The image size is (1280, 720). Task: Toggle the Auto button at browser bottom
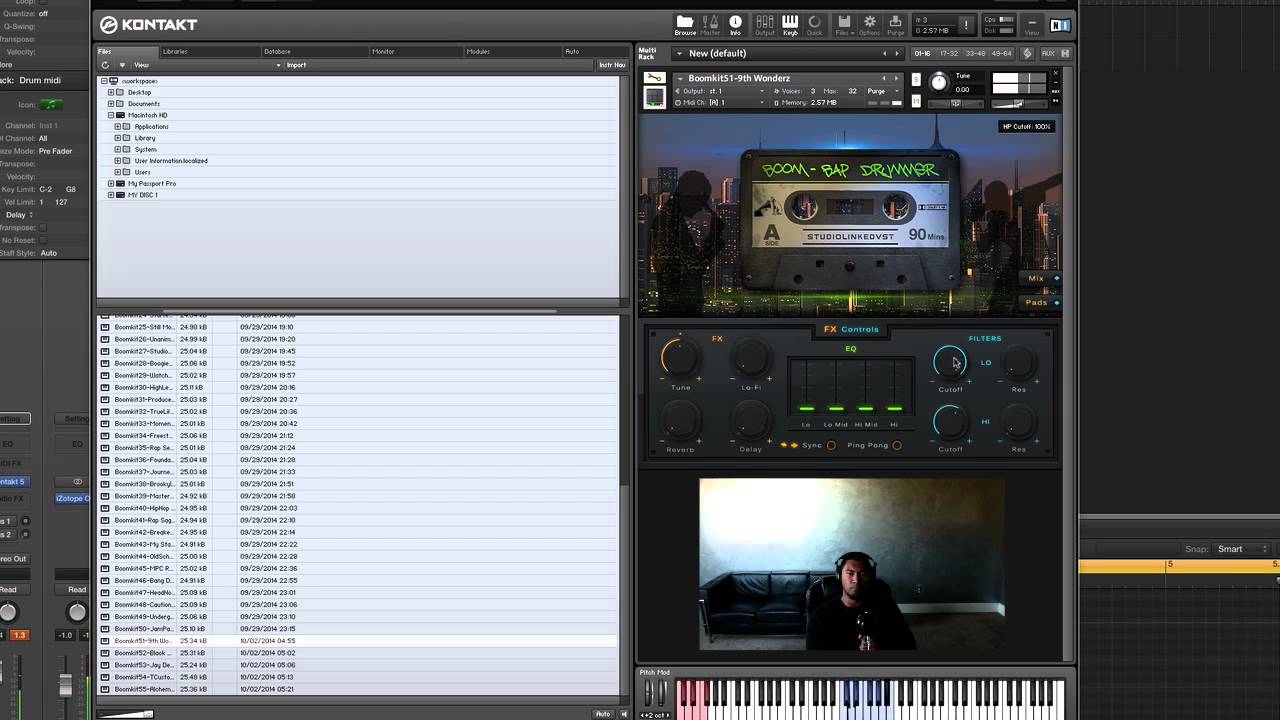coord(603,714)
